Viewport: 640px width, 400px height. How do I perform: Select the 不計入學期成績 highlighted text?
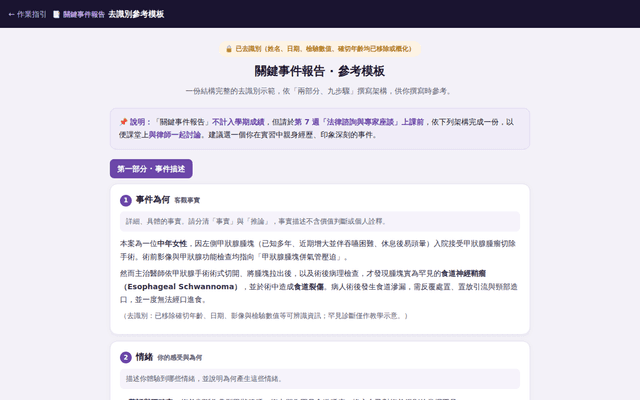tap(238, 122)
